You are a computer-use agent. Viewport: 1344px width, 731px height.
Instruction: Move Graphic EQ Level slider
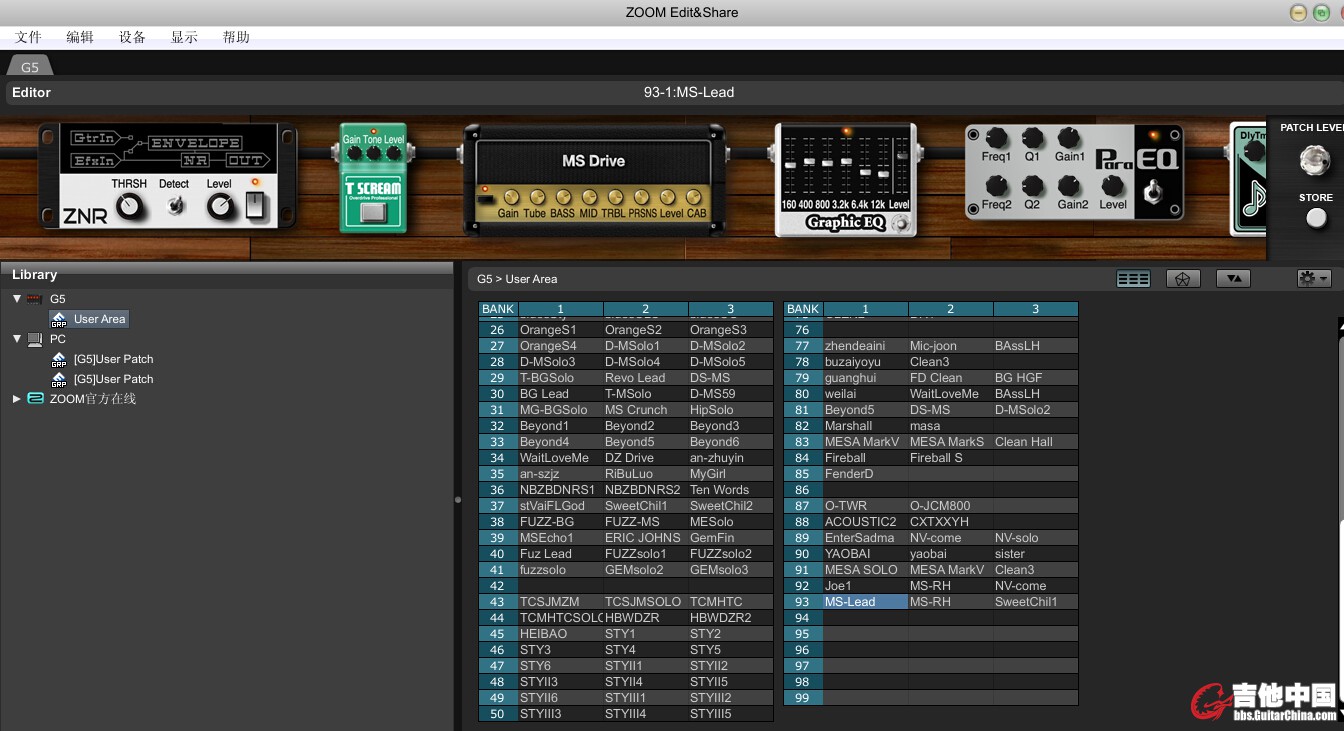pyautogui.click(x=901, y=157)
